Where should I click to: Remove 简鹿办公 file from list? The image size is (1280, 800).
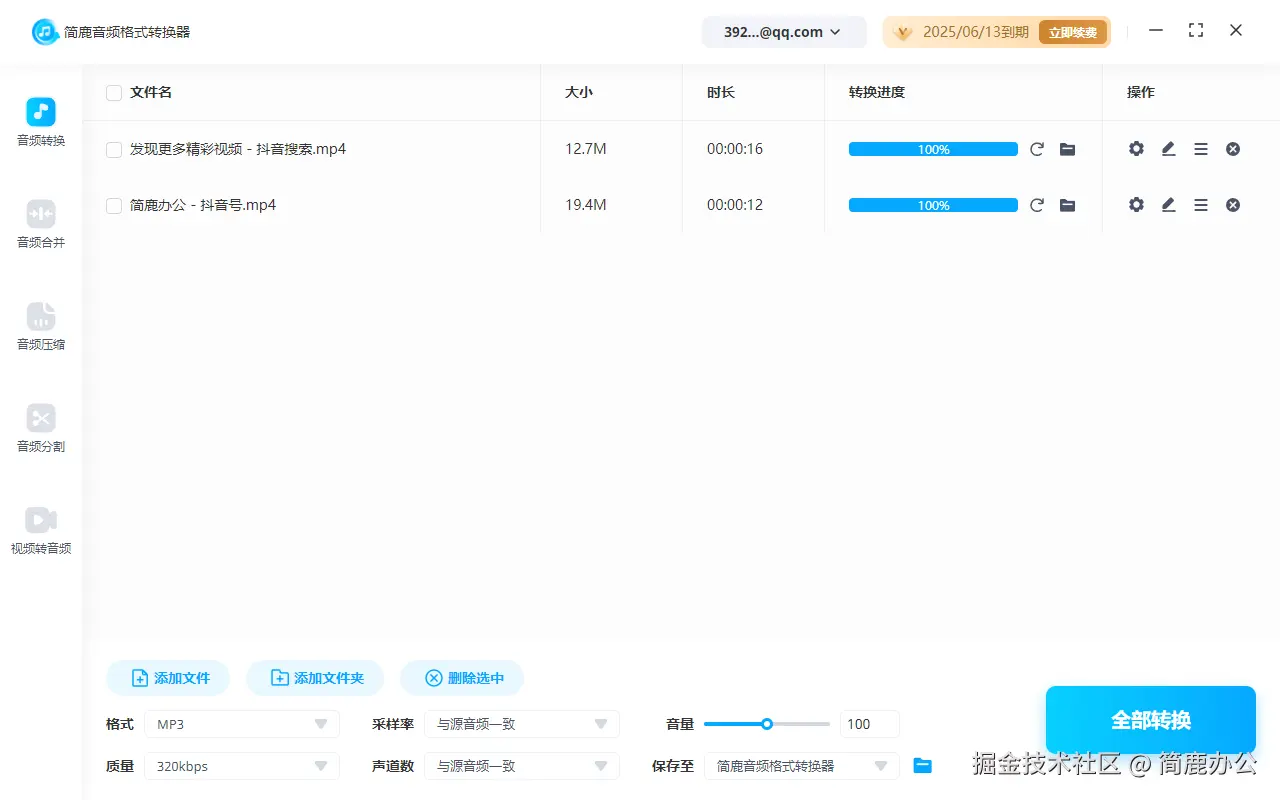click(1233, 205)
